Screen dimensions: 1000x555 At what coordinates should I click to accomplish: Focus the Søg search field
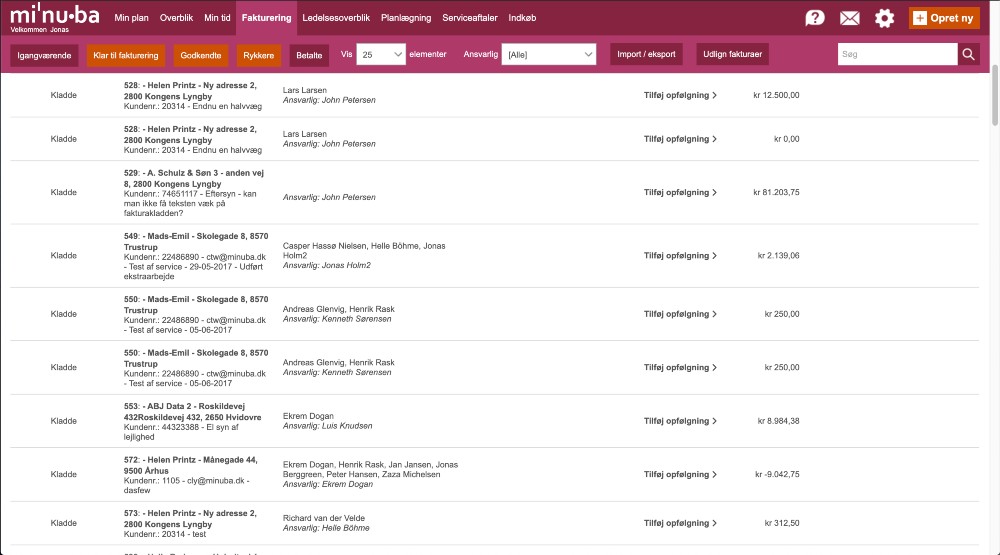point(896,55)
